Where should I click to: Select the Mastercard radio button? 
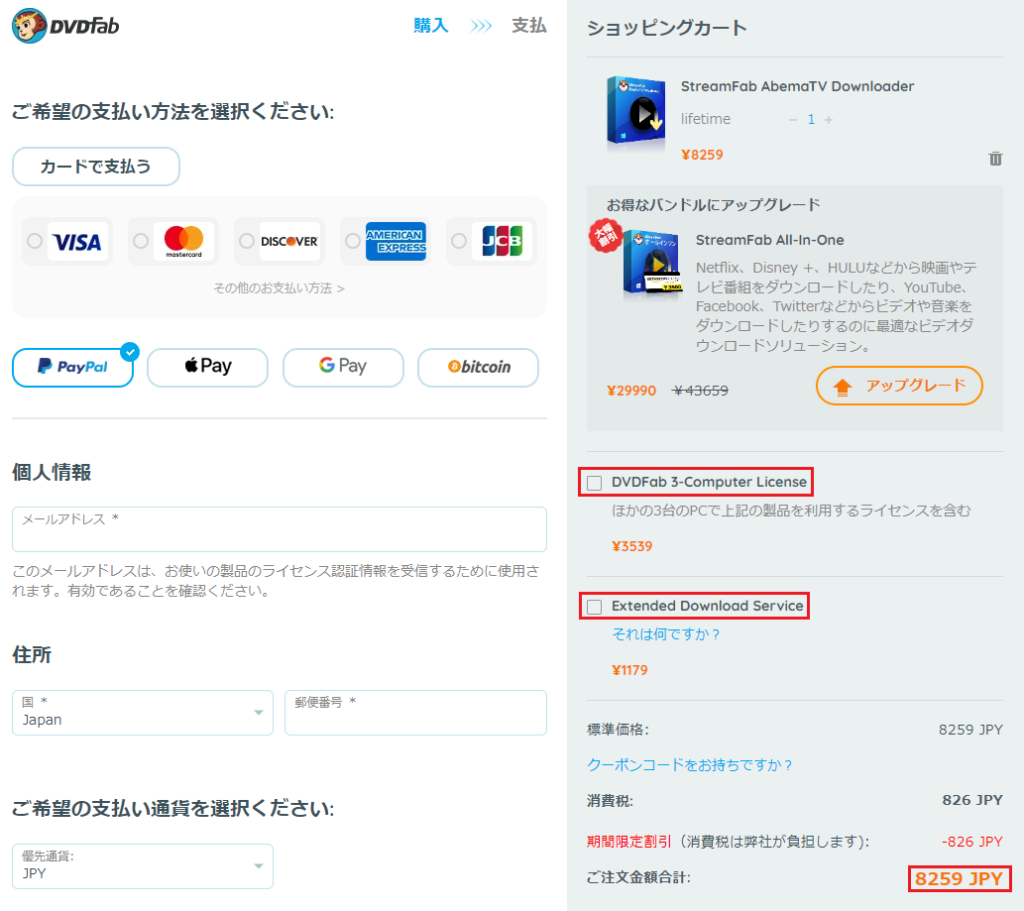(140, 241)
